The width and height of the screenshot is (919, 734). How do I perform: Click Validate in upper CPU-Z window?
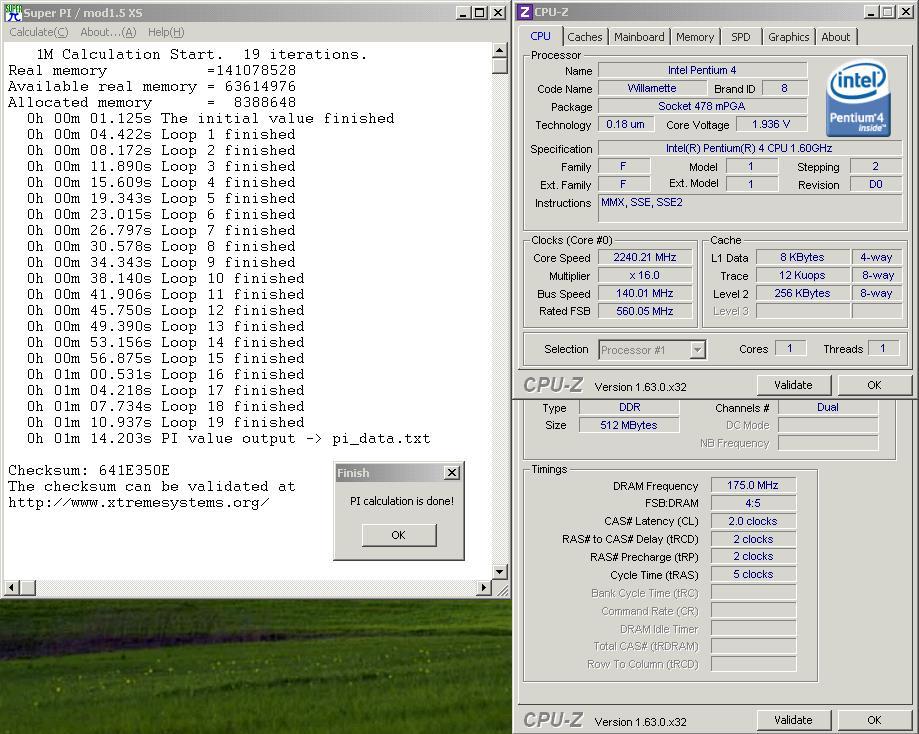(x=793, y=385)
